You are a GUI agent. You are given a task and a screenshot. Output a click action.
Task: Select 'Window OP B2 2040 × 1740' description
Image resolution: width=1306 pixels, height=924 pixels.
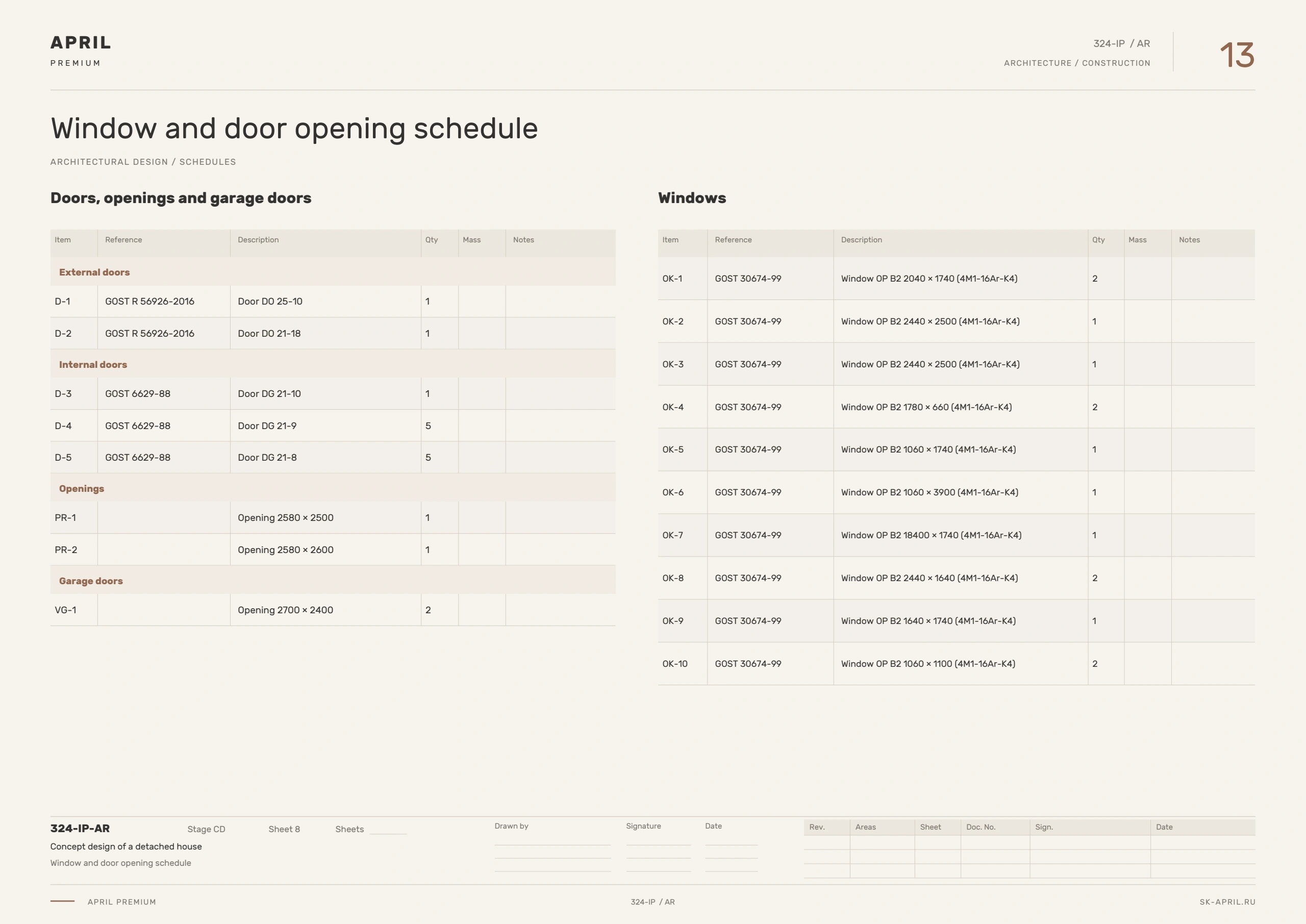tap(930, 279)
